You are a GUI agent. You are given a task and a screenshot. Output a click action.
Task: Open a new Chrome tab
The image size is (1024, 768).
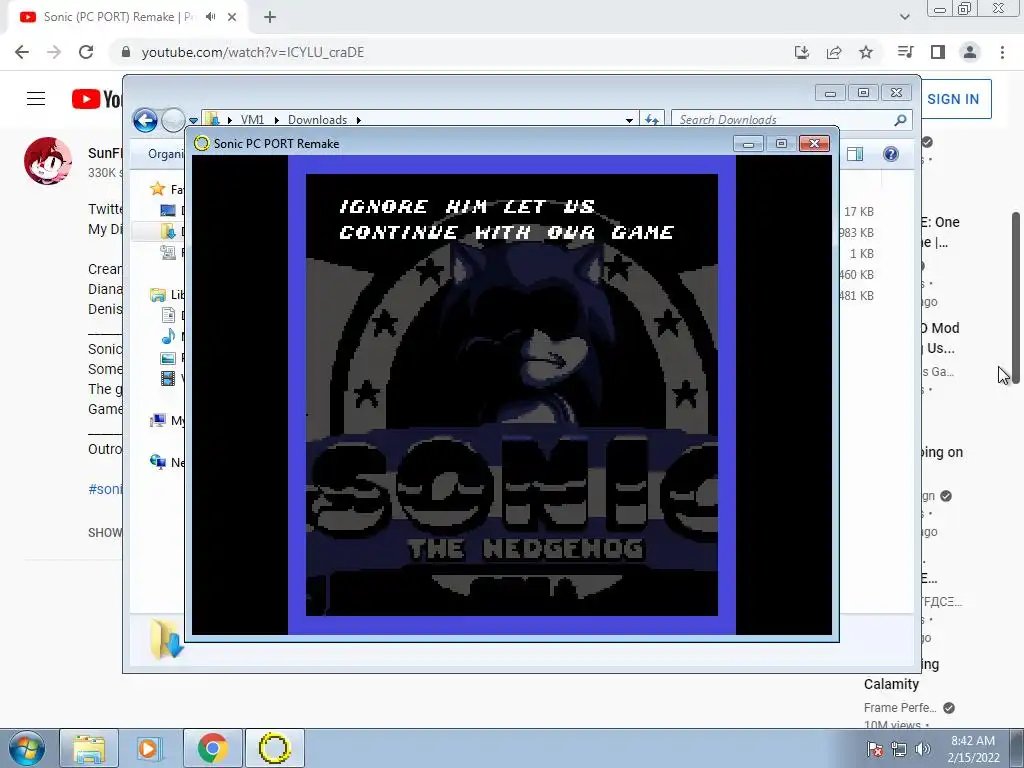point(270,18)
